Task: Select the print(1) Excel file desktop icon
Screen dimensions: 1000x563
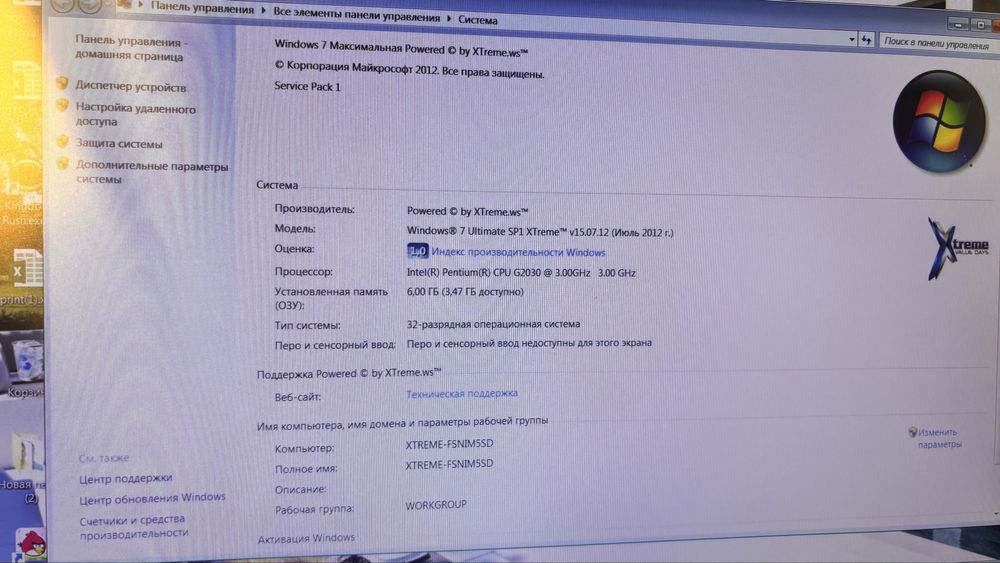Action: tap(23, 275)
